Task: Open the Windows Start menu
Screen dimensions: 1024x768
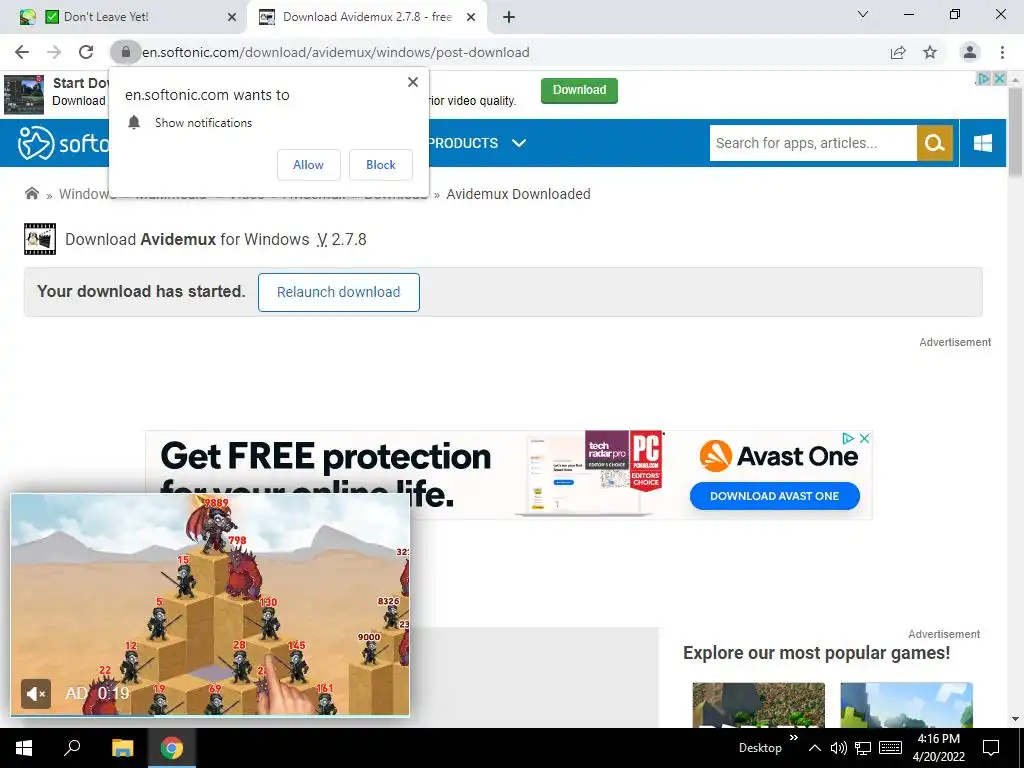Action: 24,748
